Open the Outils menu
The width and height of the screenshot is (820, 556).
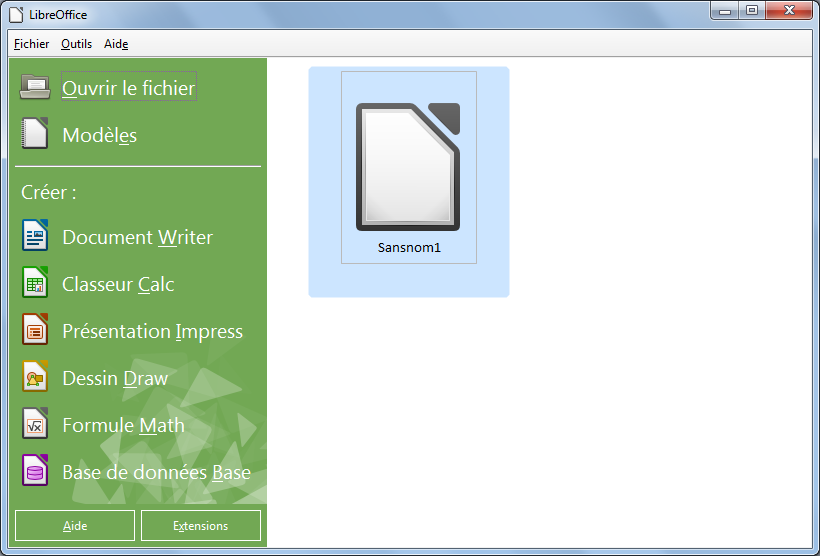click(x=76, y=44)
